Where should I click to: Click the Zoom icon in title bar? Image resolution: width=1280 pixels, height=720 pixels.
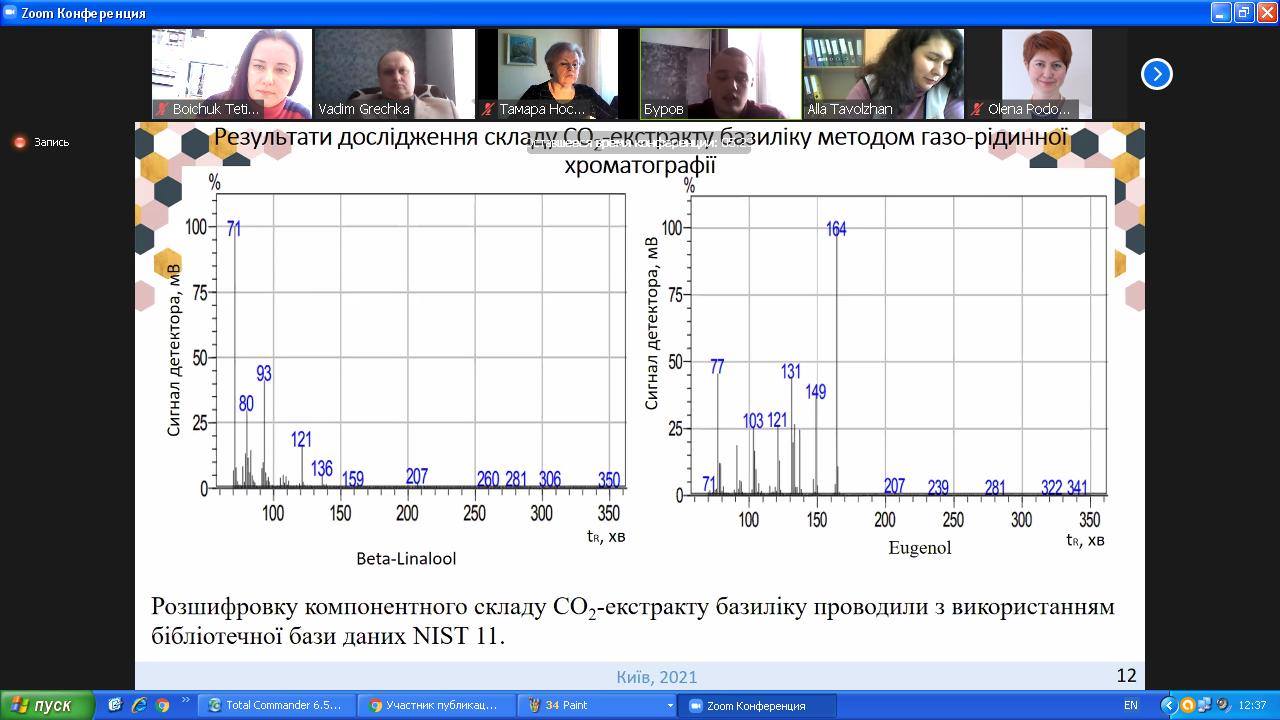(10, 13)
